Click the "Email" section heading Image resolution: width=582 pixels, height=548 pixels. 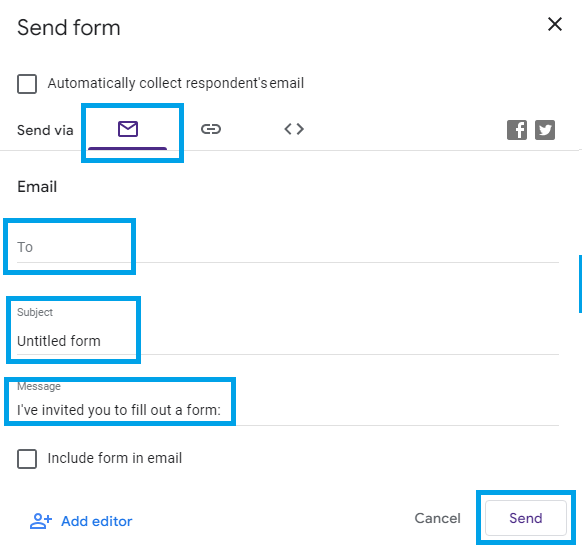[37, 187]
